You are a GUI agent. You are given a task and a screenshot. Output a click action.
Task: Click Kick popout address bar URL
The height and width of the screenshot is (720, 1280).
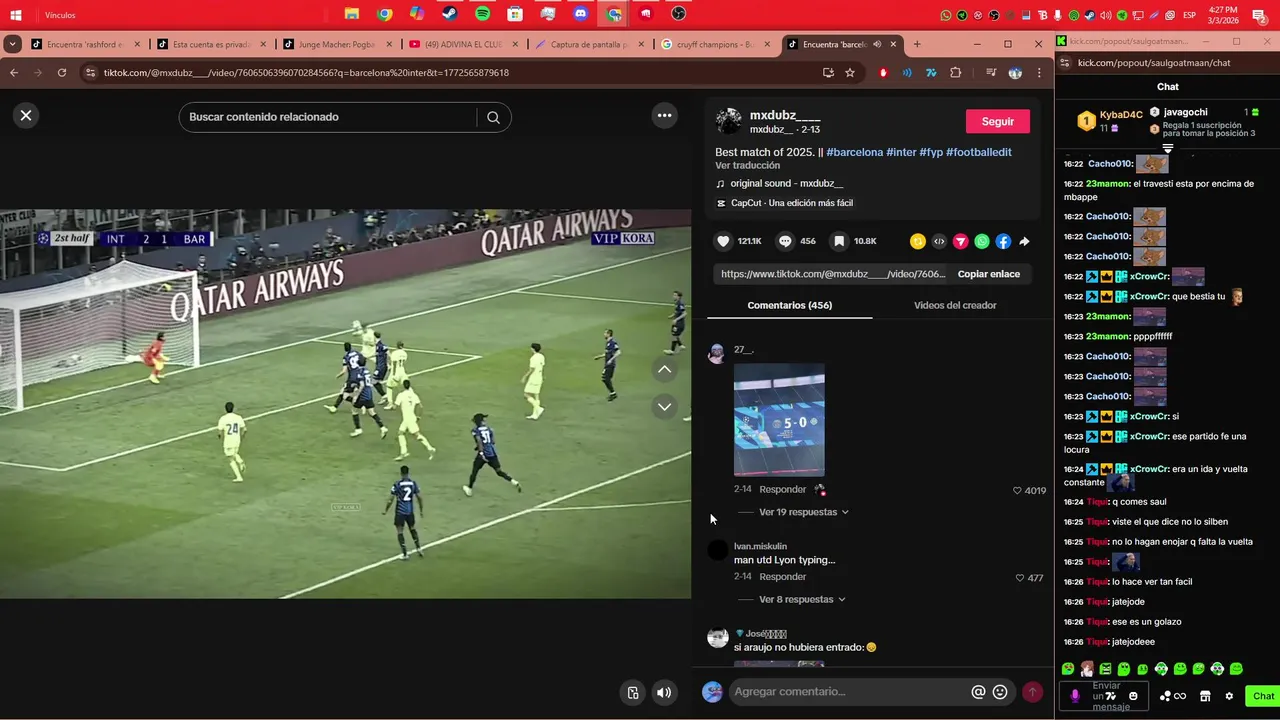tap(1150, 63)
